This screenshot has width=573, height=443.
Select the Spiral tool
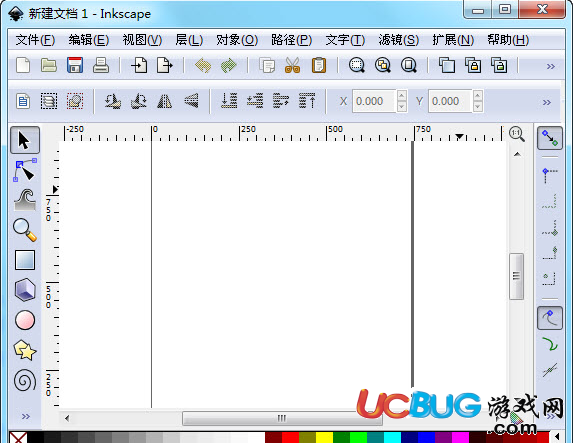[25, 380]
